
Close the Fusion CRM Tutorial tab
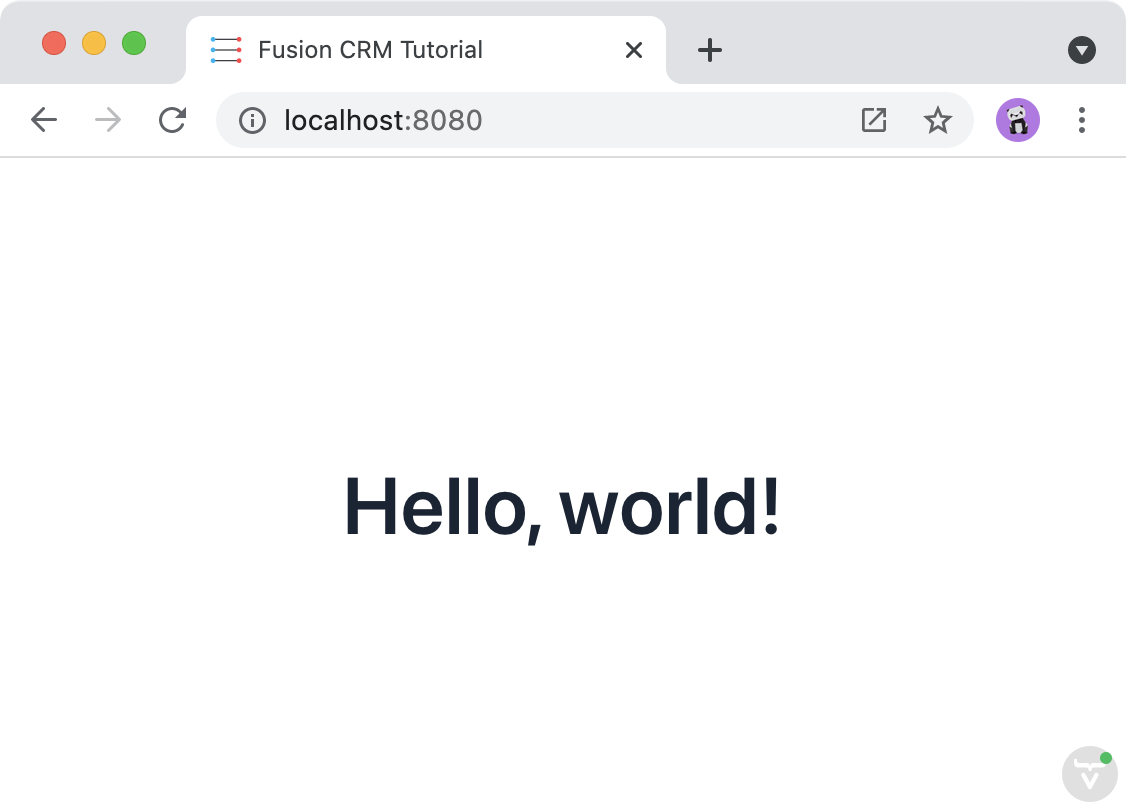pos(633,49)
